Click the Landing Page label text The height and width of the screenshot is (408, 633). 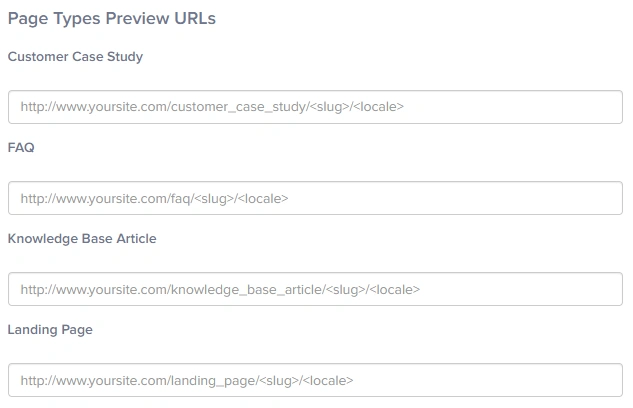click(50, 329)
